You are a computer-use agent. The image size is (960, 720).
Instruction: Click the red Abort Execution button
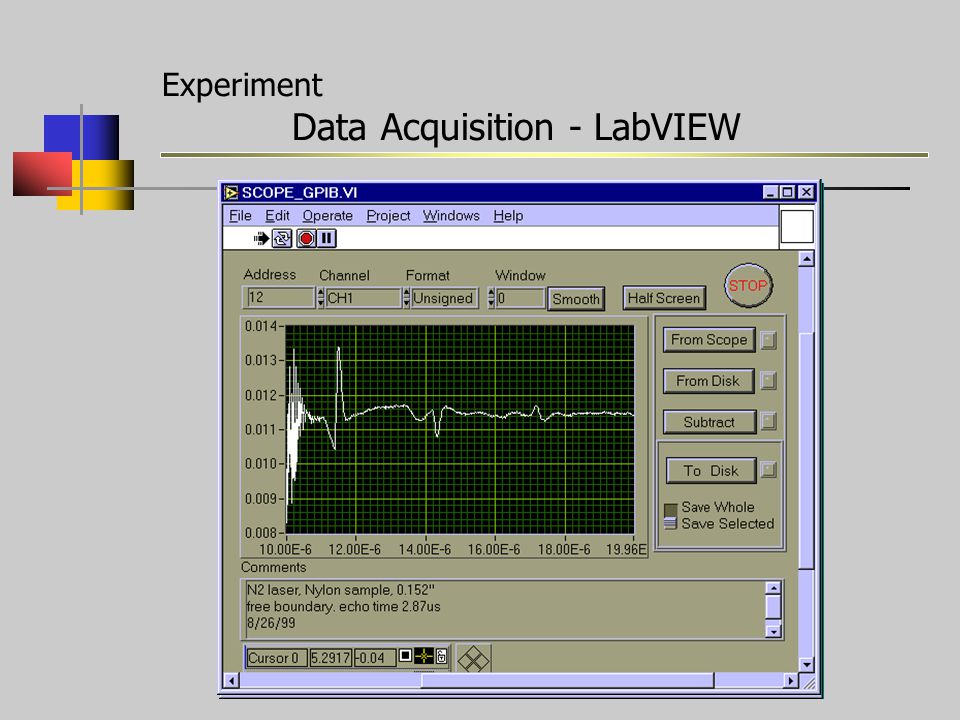coord(306,238)
